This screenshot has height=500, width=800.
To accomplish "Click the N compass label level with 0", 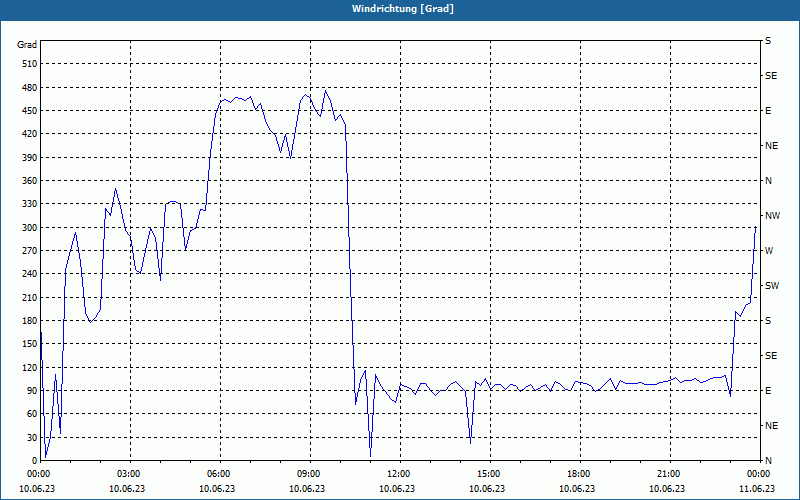I will coord(768,461).
